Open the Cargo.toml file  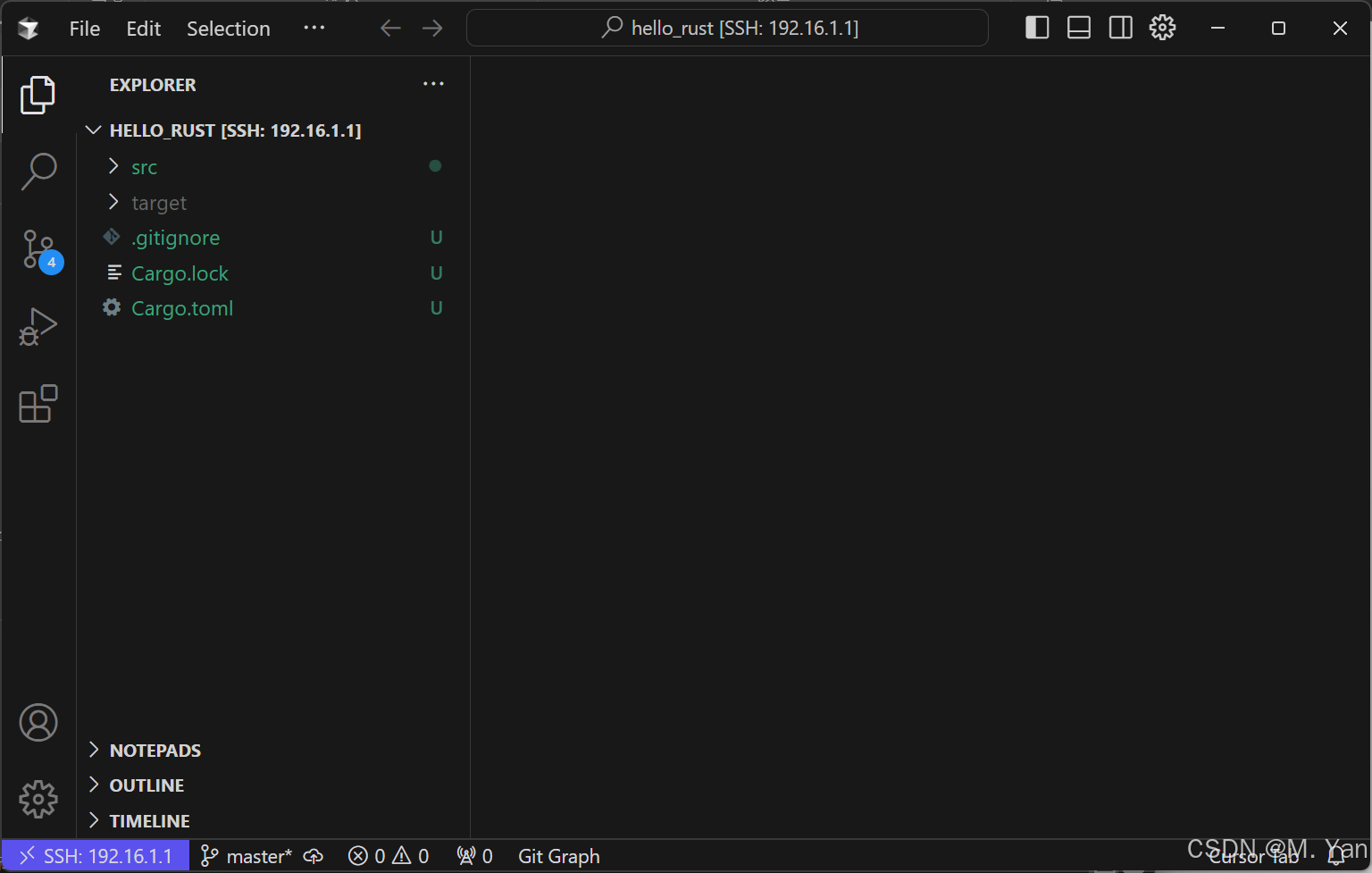point(182,308)
